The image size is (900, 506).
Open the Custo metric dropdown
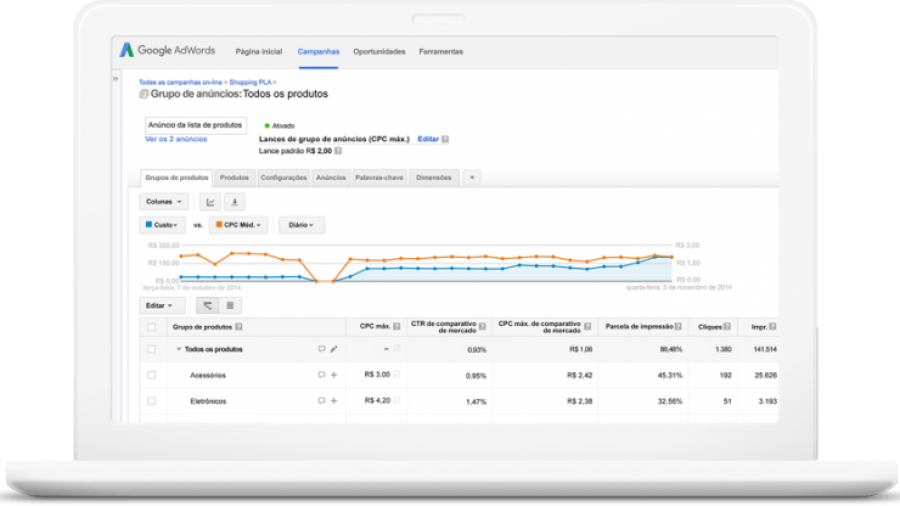coord(162,225)
